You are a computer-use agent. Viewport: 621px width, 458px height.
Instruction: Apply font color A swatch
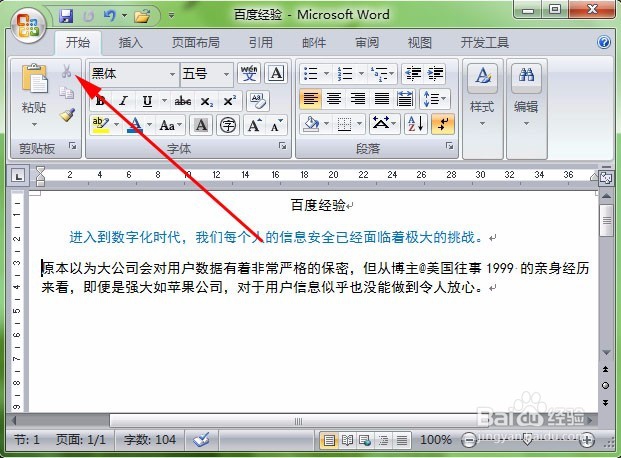pos(135,125)
